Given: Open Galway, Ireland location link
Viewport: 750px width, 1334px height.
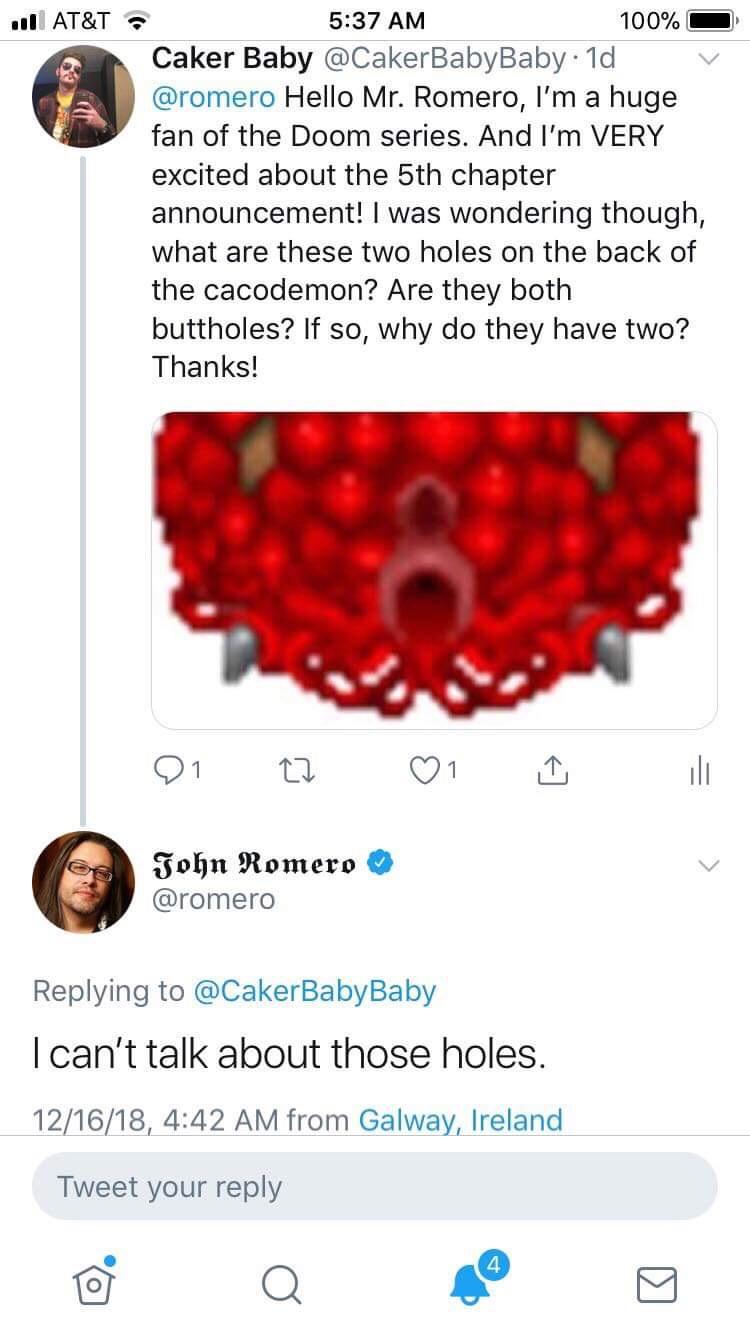Looking at the screenshot, I should click(460, 1119).
